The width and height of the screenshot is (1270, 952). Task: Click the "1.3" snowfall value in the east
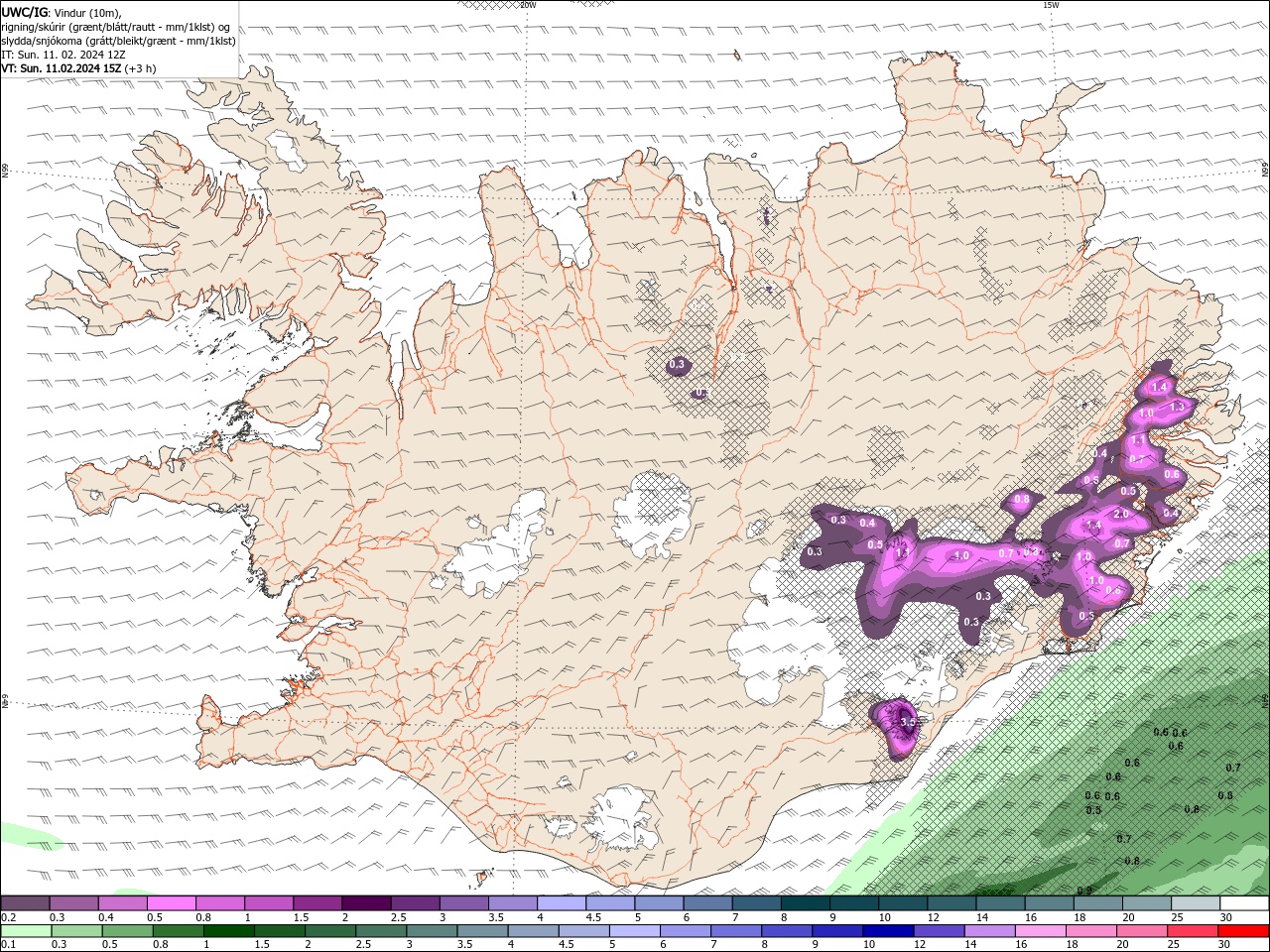(x=1178, y=407)
